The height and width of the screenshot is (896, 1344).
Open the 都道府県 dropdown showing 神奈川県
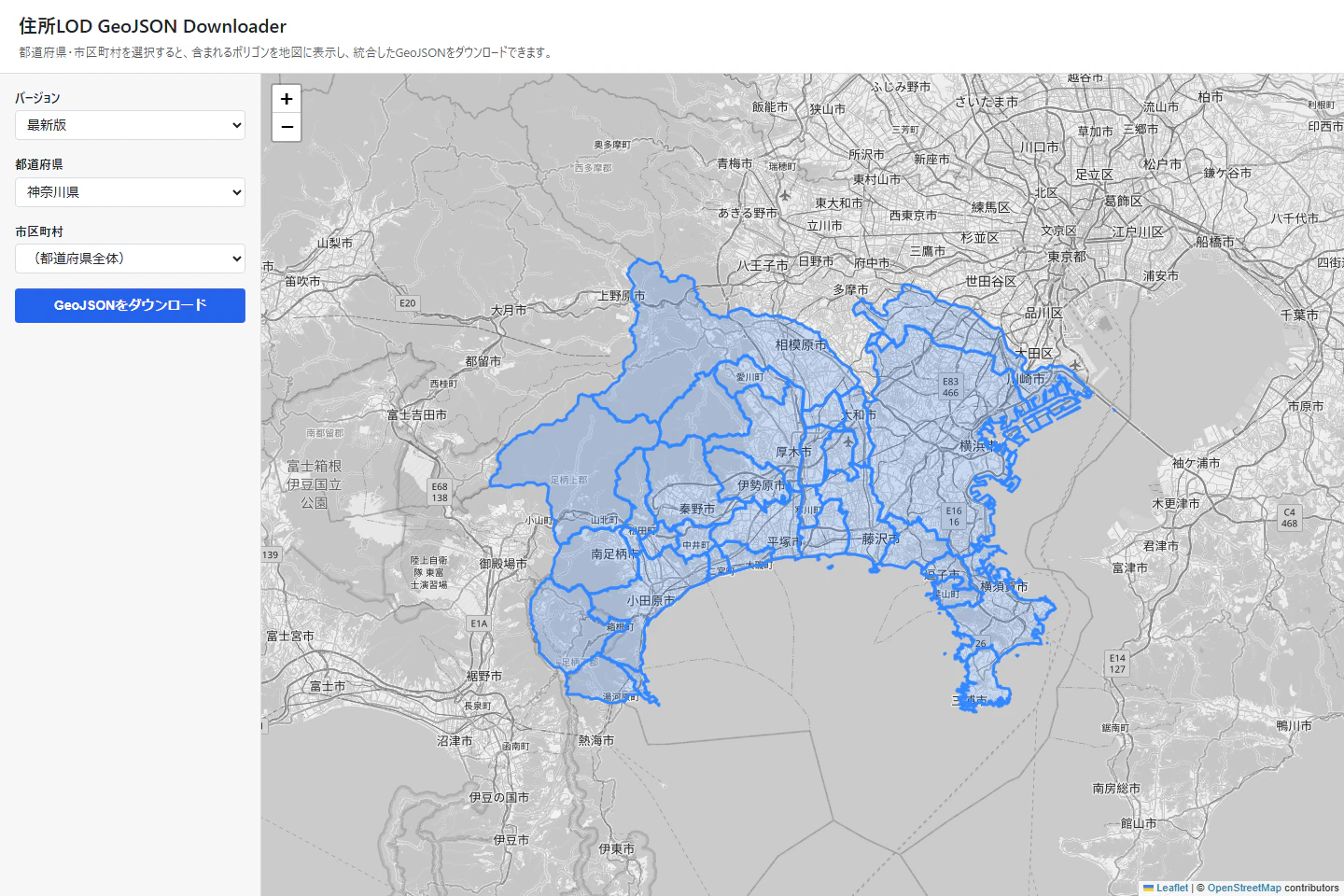click(130, 192)
